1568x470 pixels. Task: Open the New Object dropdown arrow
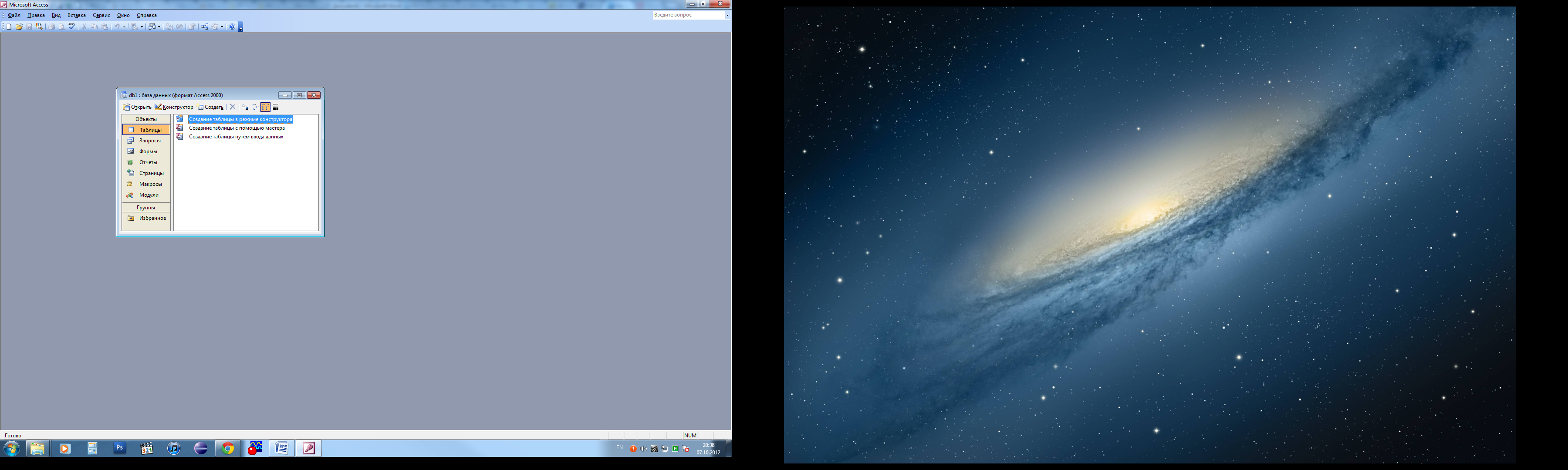(x=222, y=27)
